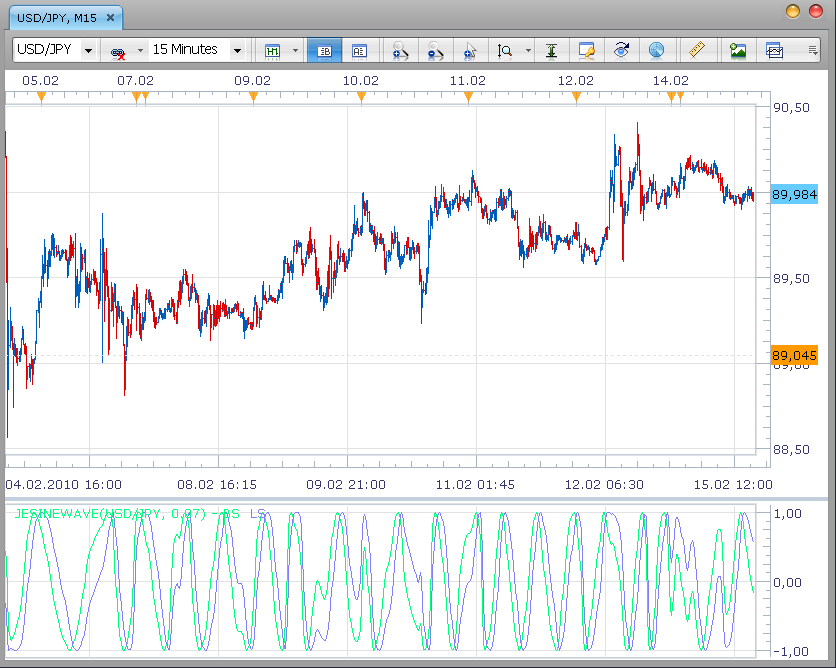Open dropdown arrow beside the H1 chart icon
The width and height of the screenshot is (836, 668).
tap(295, 51)
